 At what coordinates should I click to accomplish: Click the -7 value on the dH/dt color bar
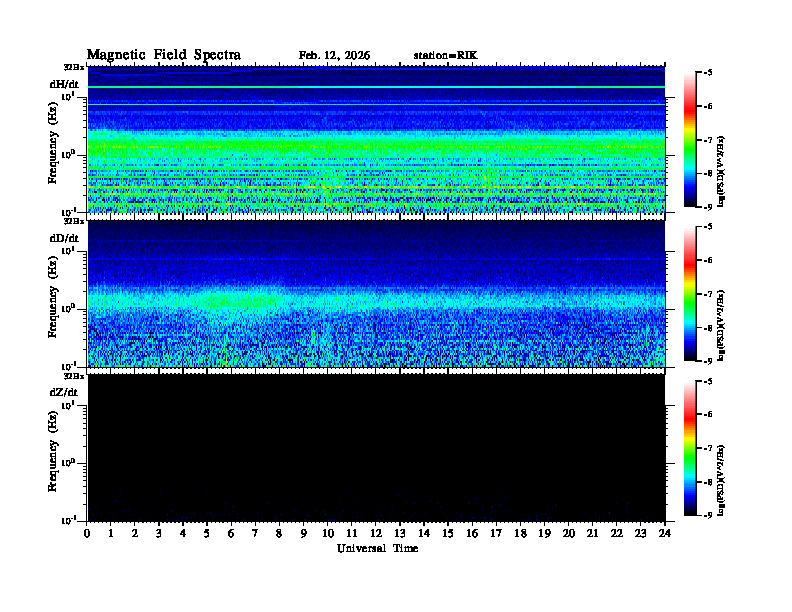707,140
